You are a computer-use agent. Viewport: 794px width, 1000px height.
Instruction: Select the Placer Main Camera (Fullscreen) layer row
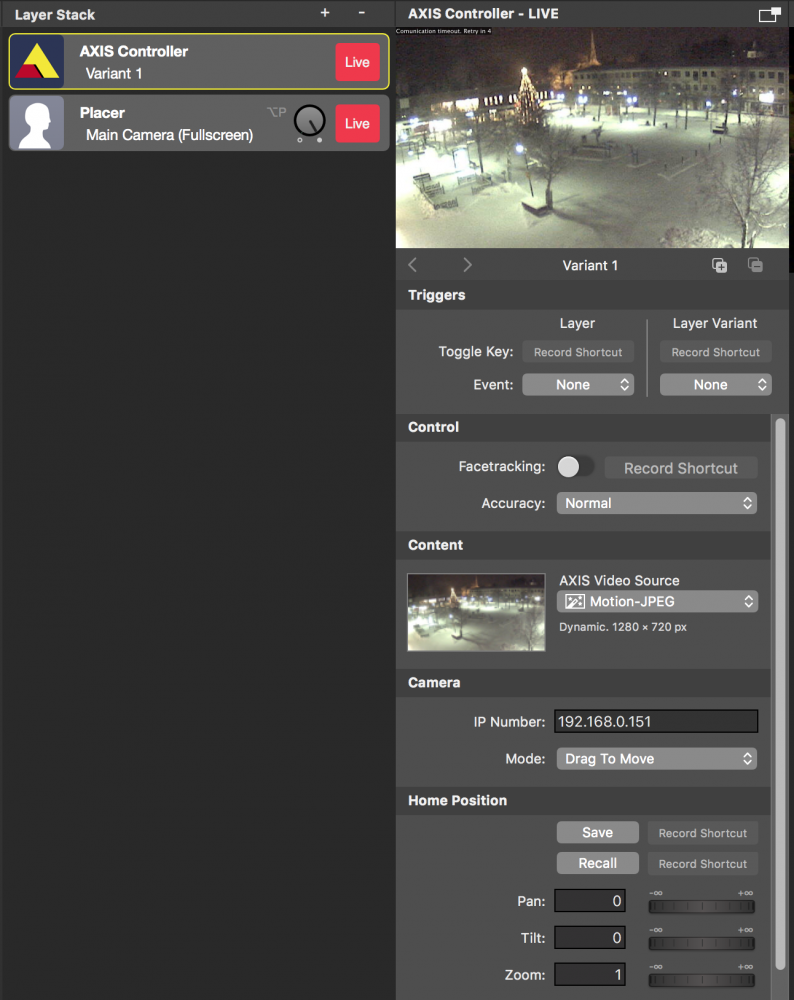click(199, 123)
